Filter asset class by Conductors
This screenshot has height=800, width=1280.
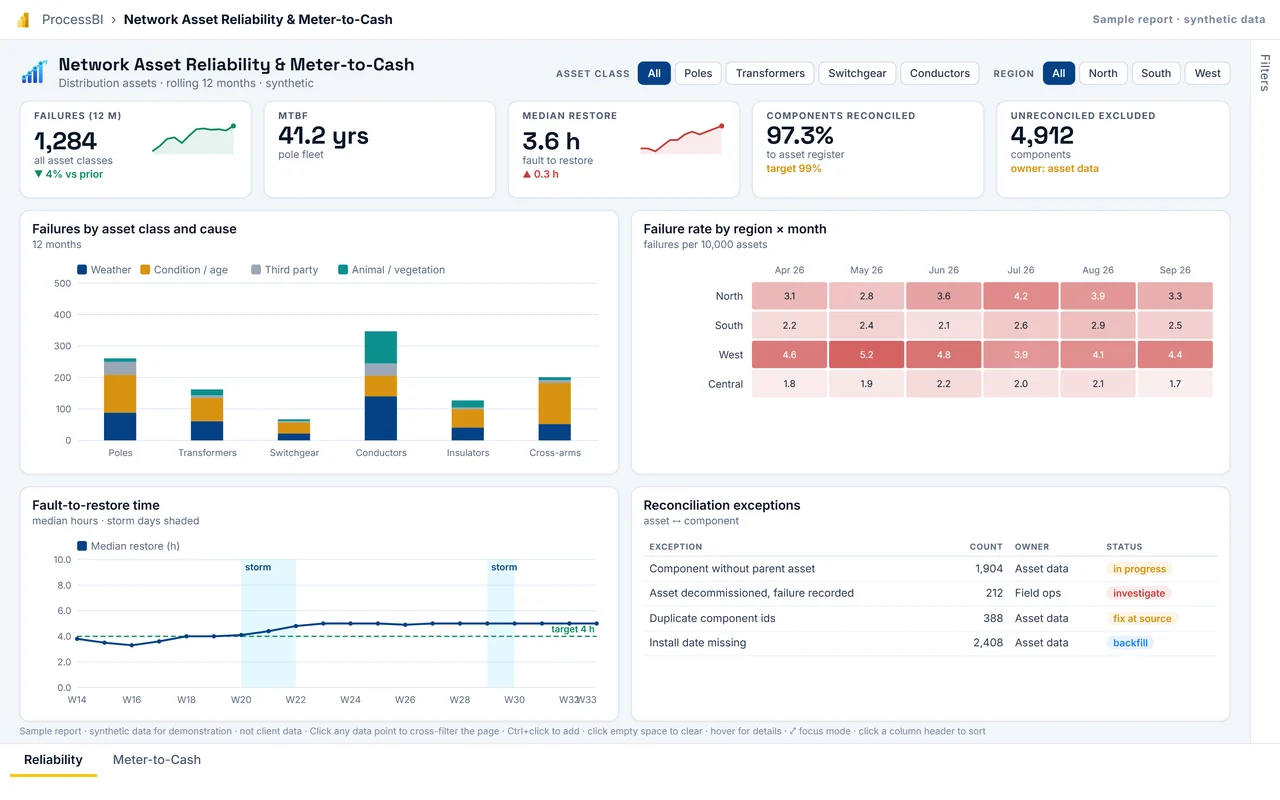pos(940,73)
